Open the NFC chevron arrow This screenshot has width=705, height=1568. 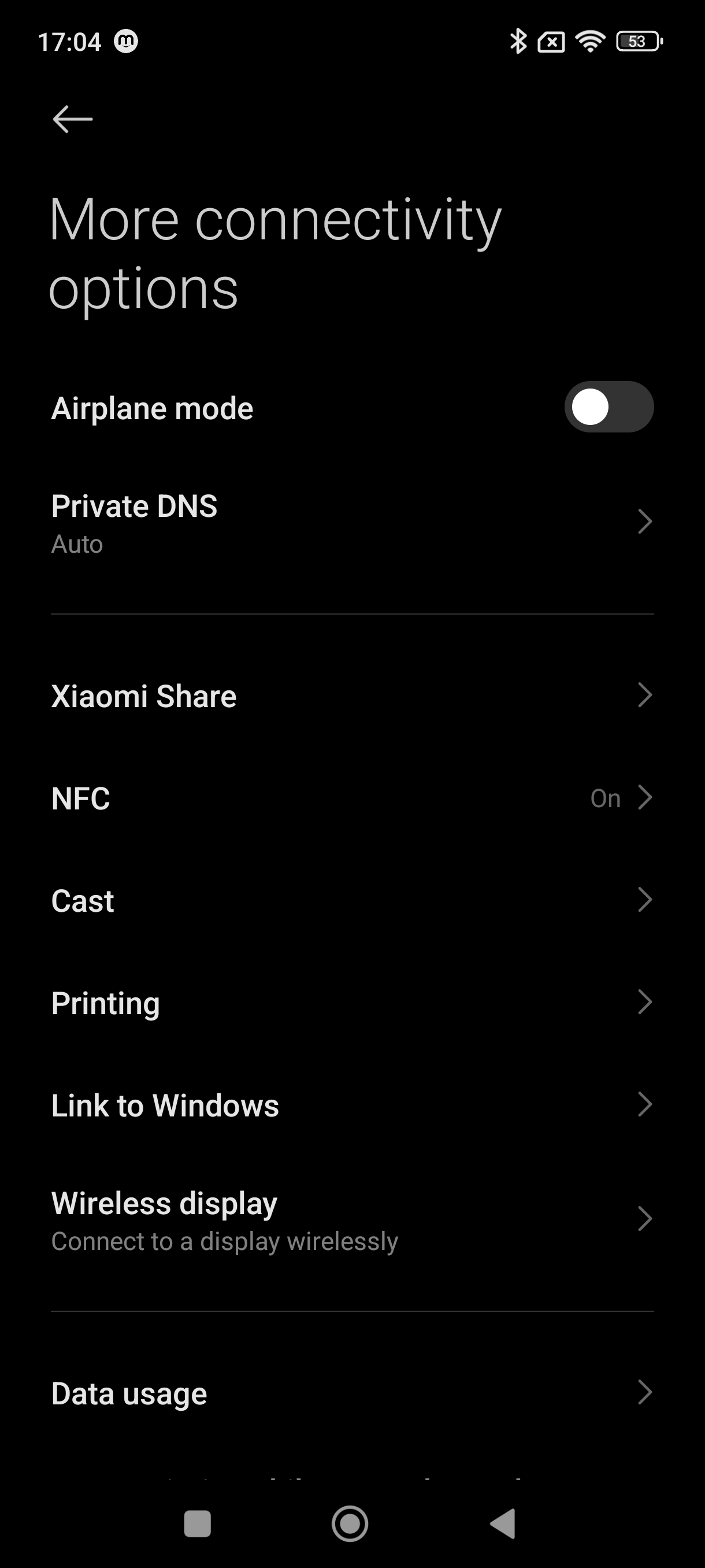[x=644, y=797]
